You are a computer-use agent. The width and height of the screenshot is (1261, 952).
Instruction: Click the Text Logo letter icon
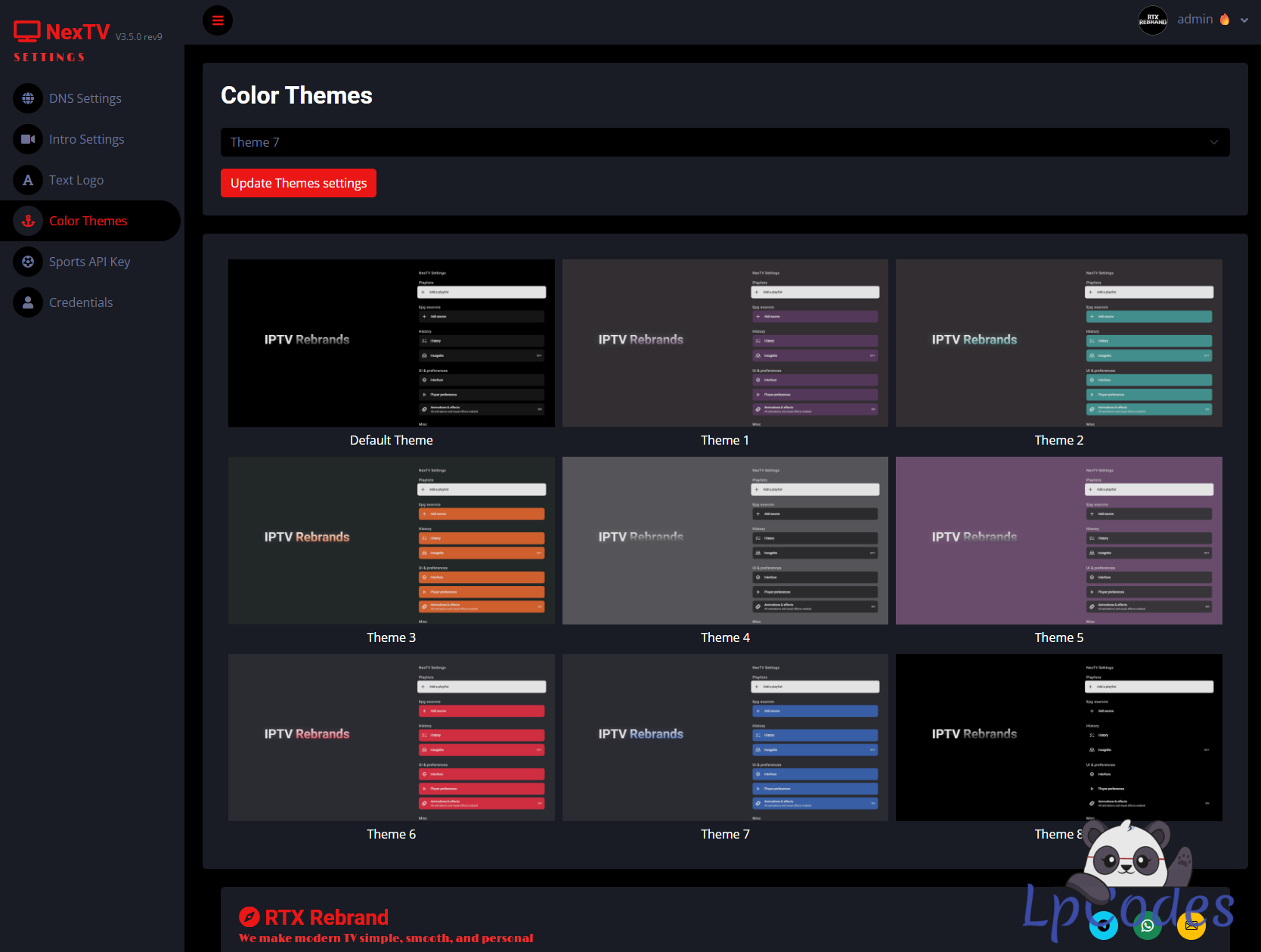click(28, 180)
